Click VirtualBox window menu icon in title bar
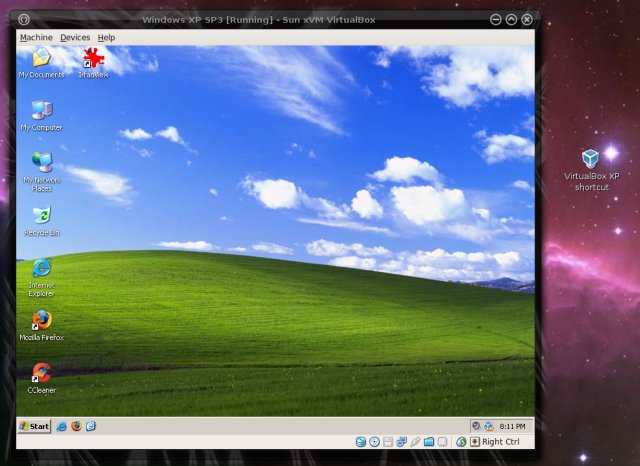640x466 pixels. click(24, 20)
